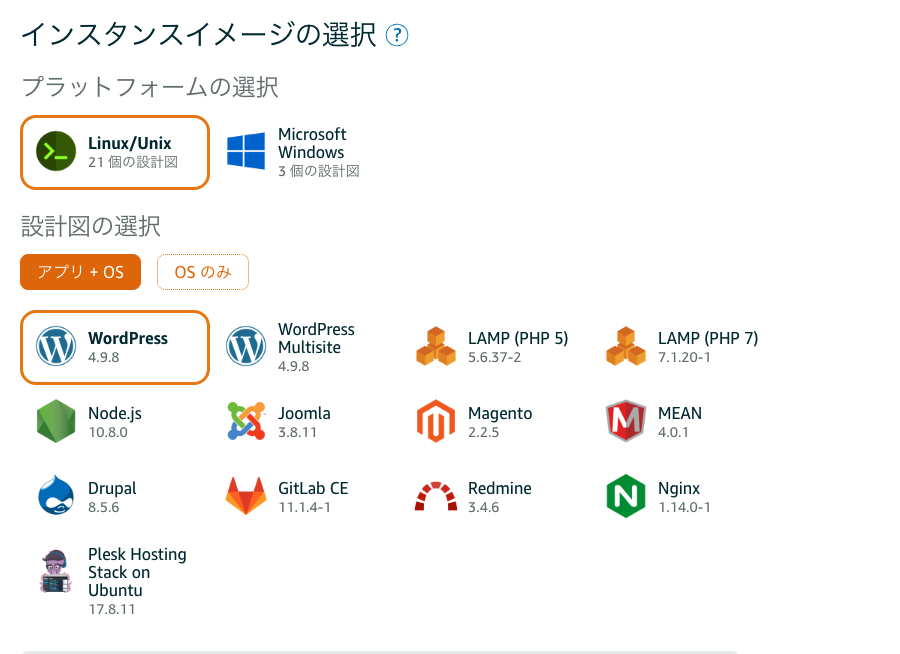Screen dimensions: 900x654
Task: Select the Drupal blueprint name
Action: pos(112,489)
